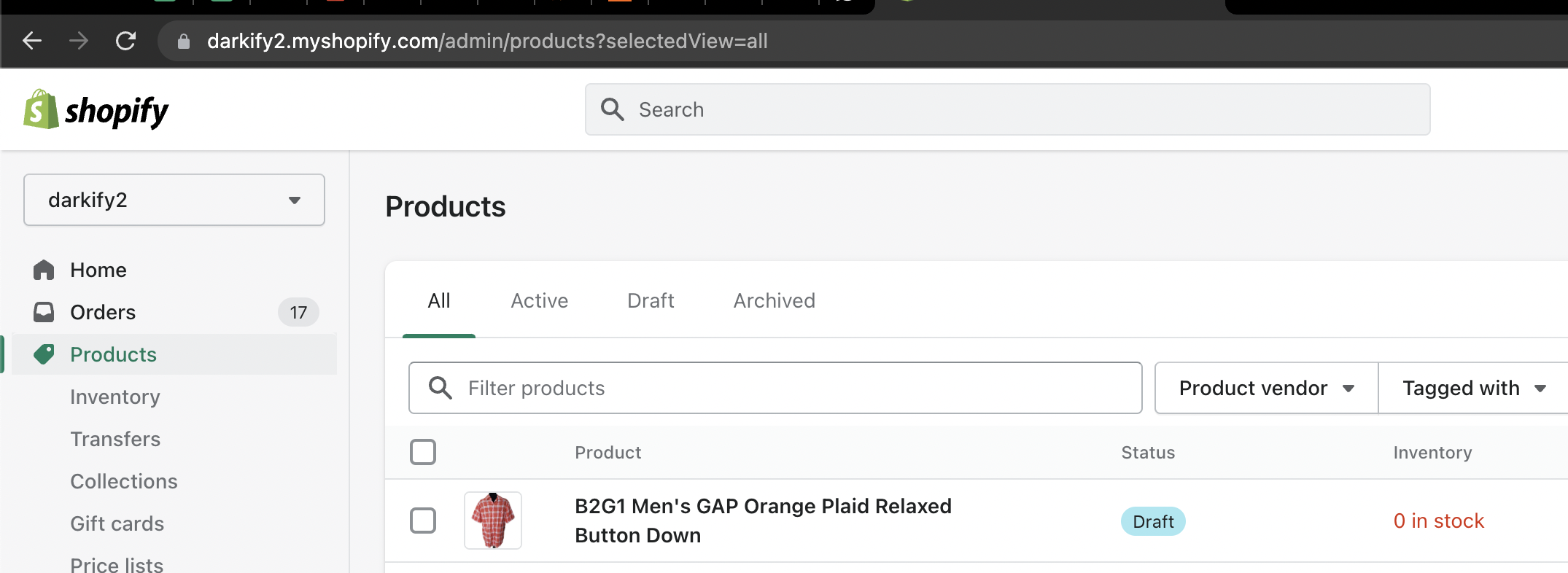Toggle the select all products checkbox
Screen dimensions: 1568x573
[x=423, y=452]
